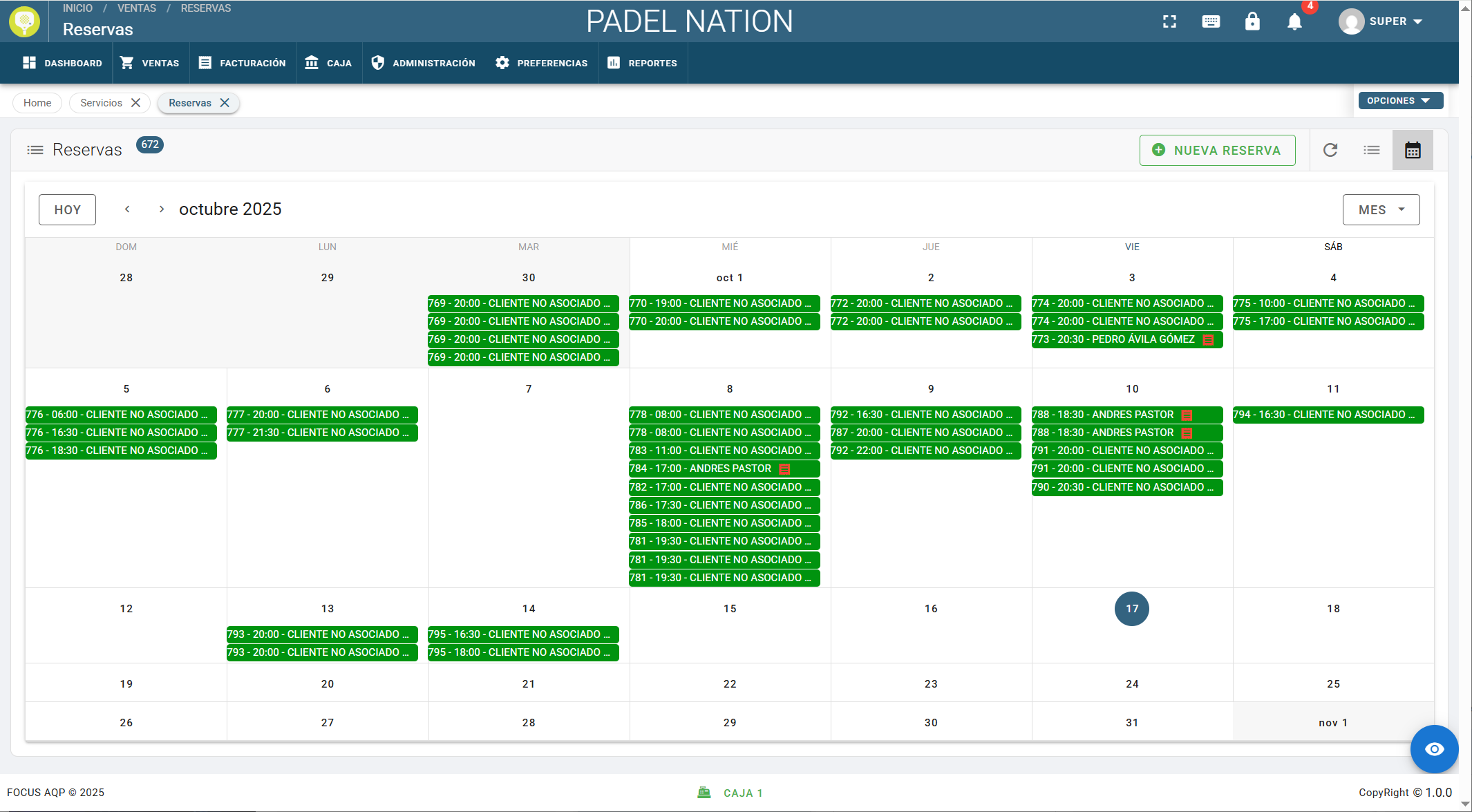Click the blue eye floating button
The width and height of the screenshot is (1472, 812).
pyautogui.click(x=1434, y=749)
